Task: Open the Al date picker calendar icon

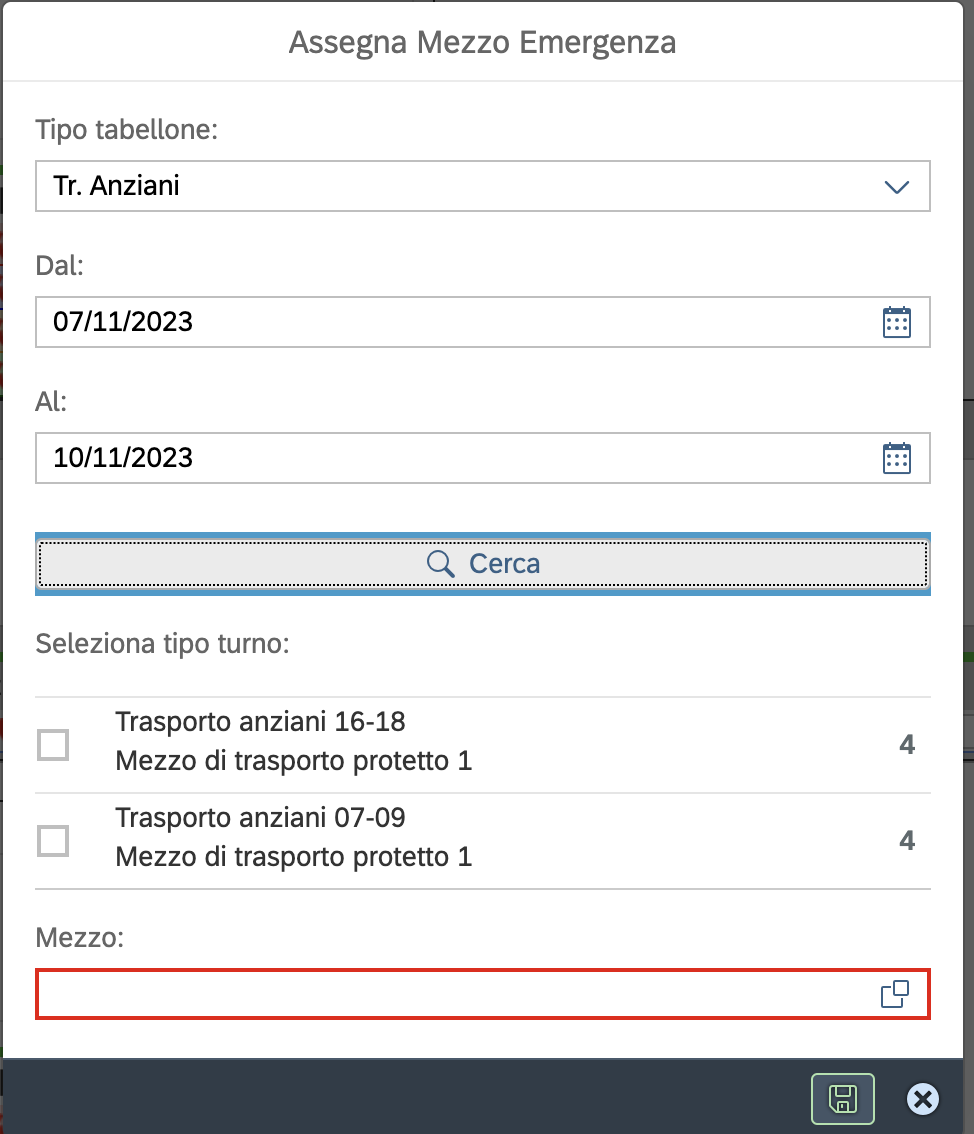Action: point(896,458)
